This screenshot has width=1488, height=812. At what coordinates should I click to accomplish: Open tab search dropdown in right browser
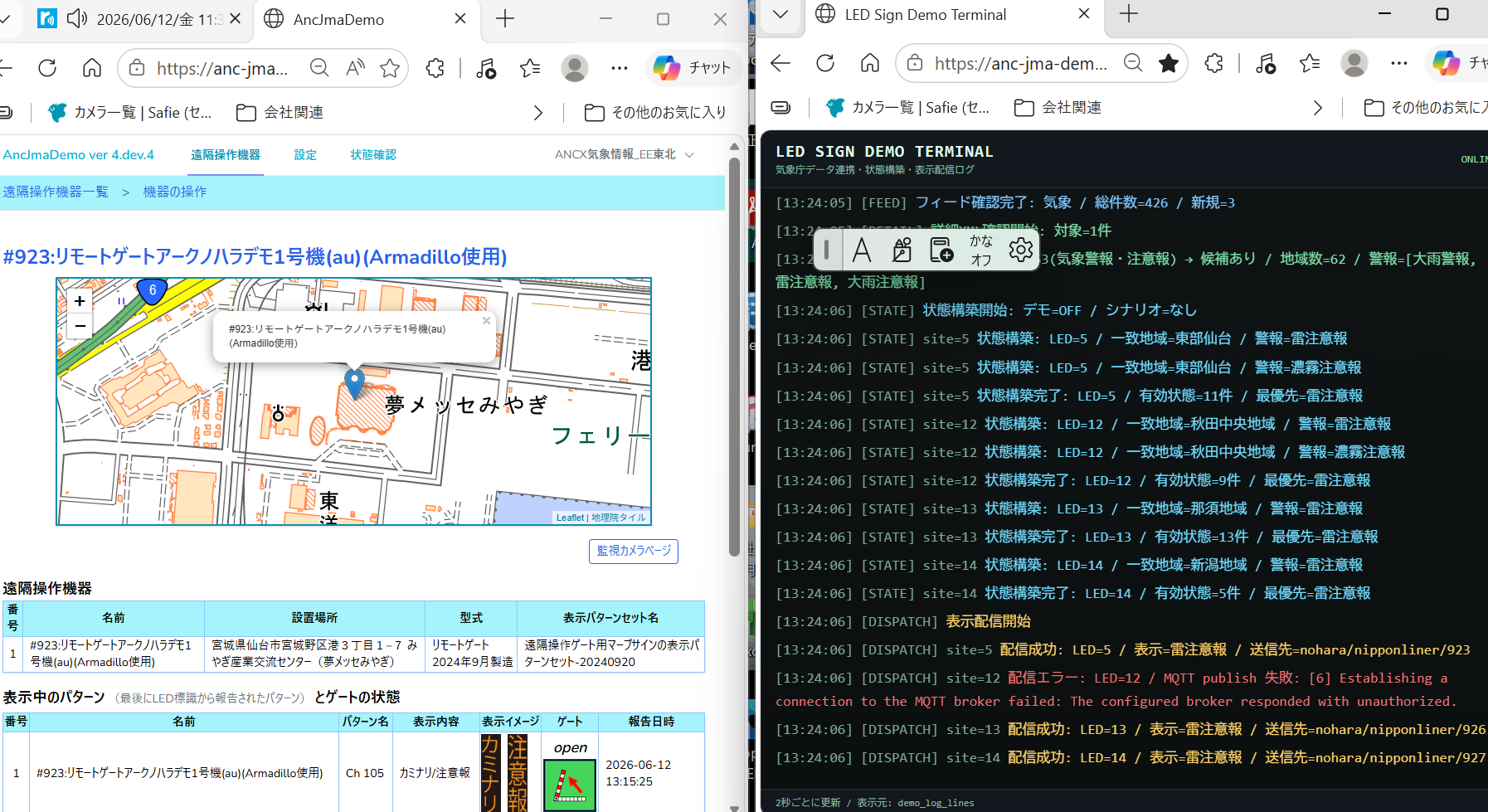coord(780,14)
